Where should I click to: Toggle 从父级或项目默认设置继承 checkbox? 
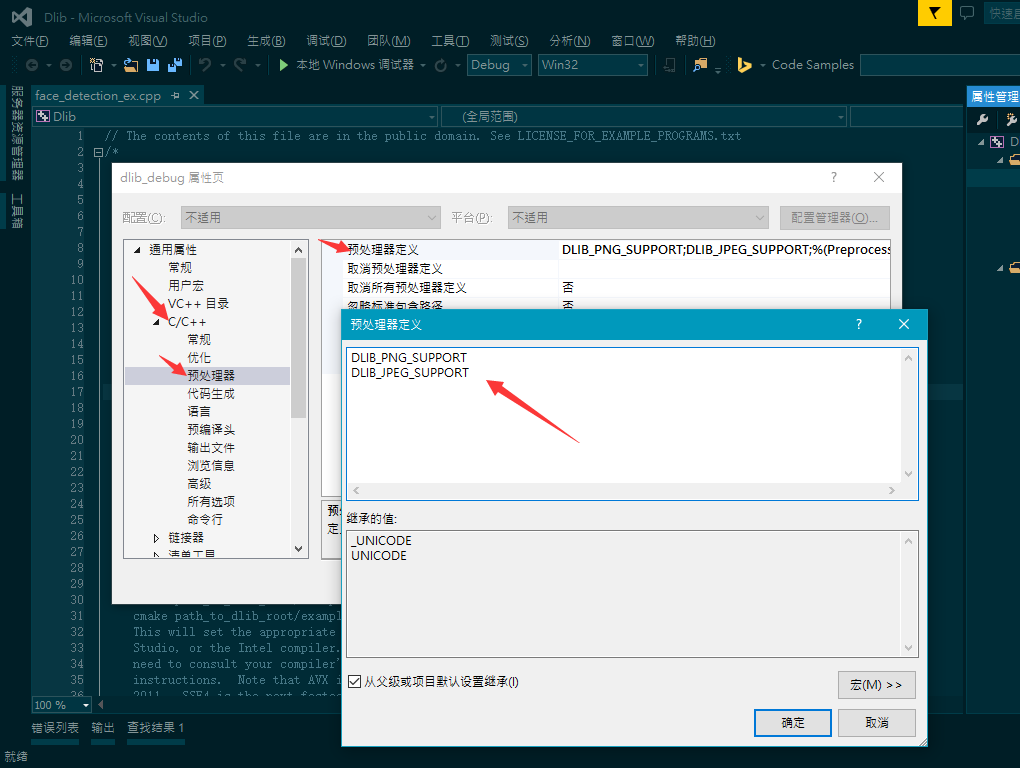(355, 682)
